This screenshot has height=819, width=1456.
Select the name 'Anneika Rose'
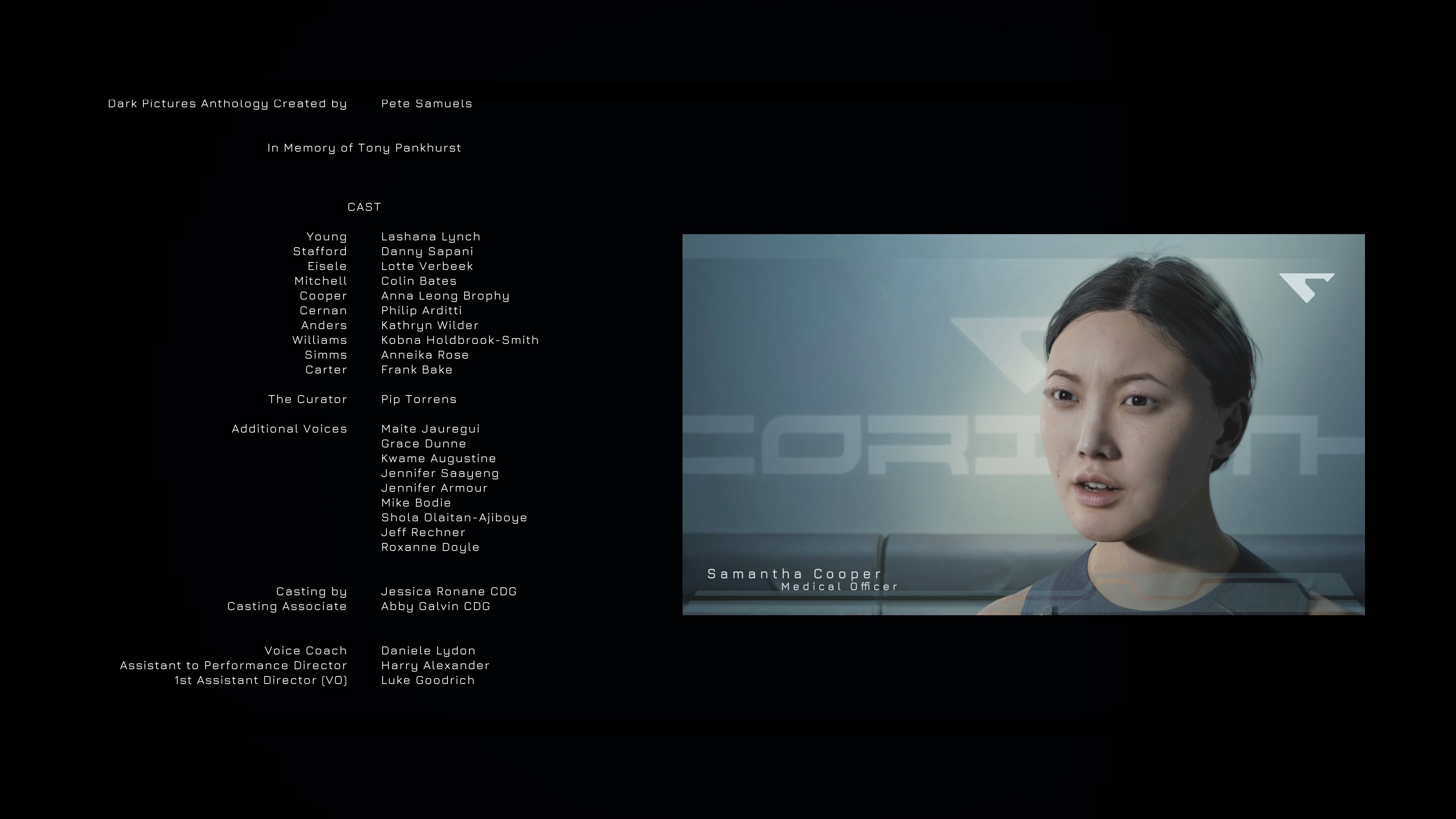[x=425, y=355]
